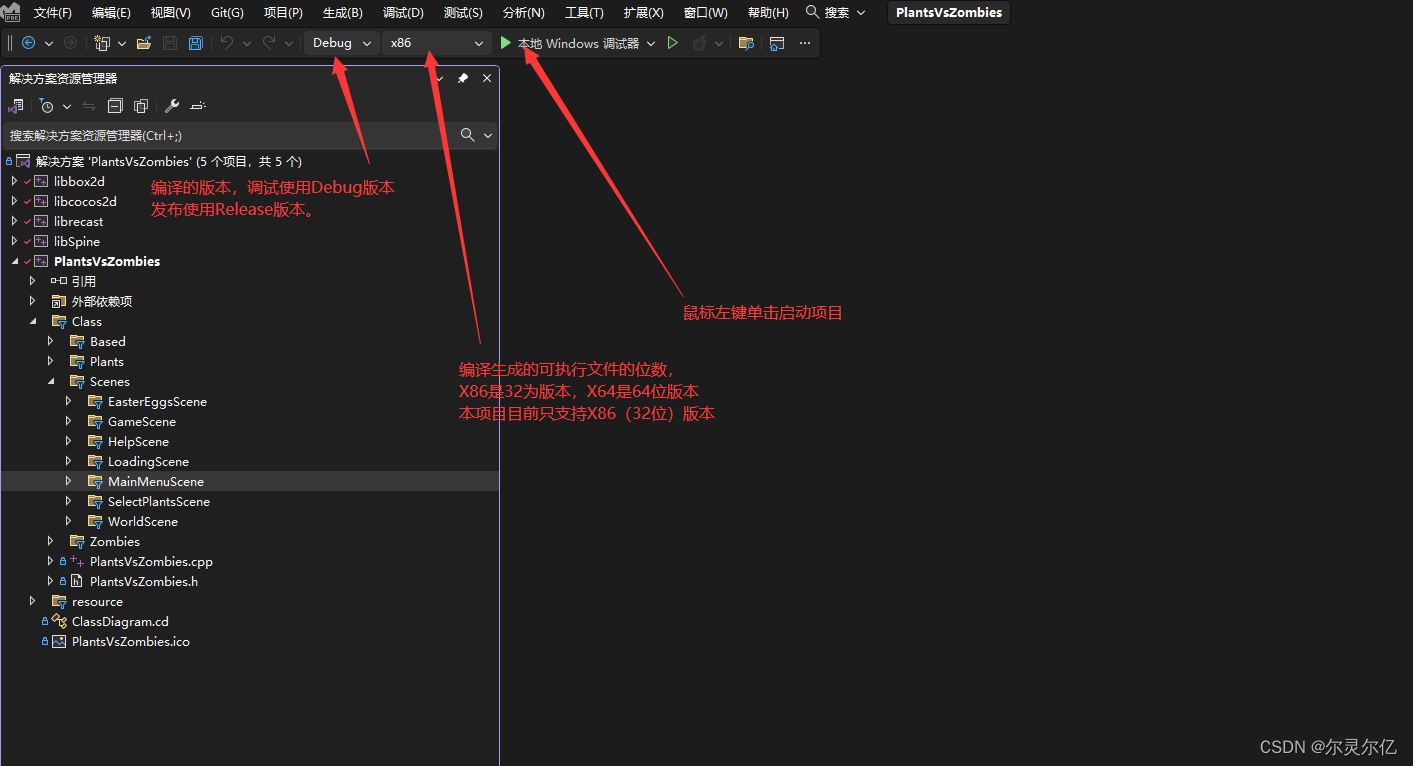Open the 文件(F) menu

pos(53,13)
